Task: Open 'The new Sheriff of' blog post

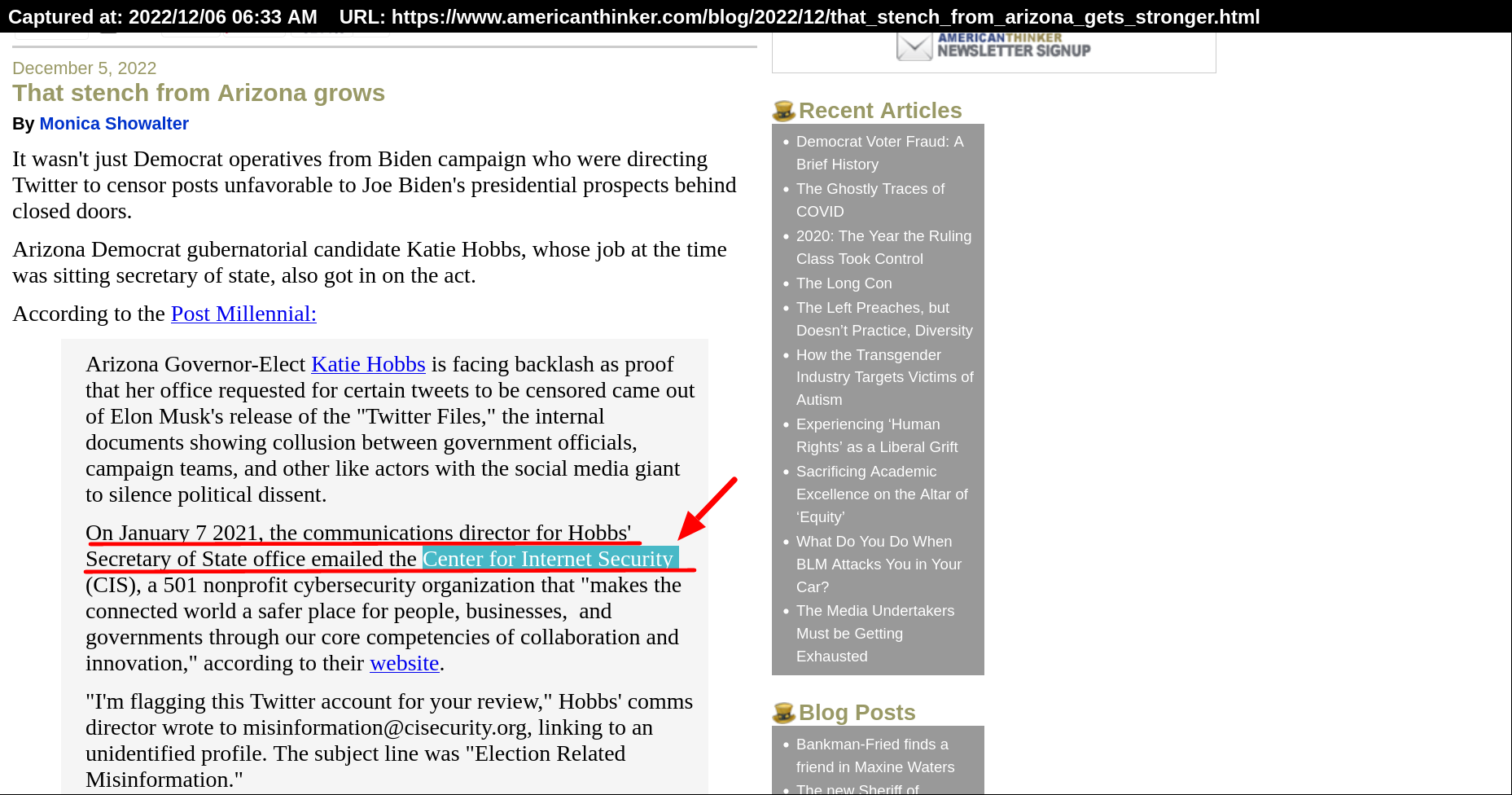Action: (x=857, y=788)
